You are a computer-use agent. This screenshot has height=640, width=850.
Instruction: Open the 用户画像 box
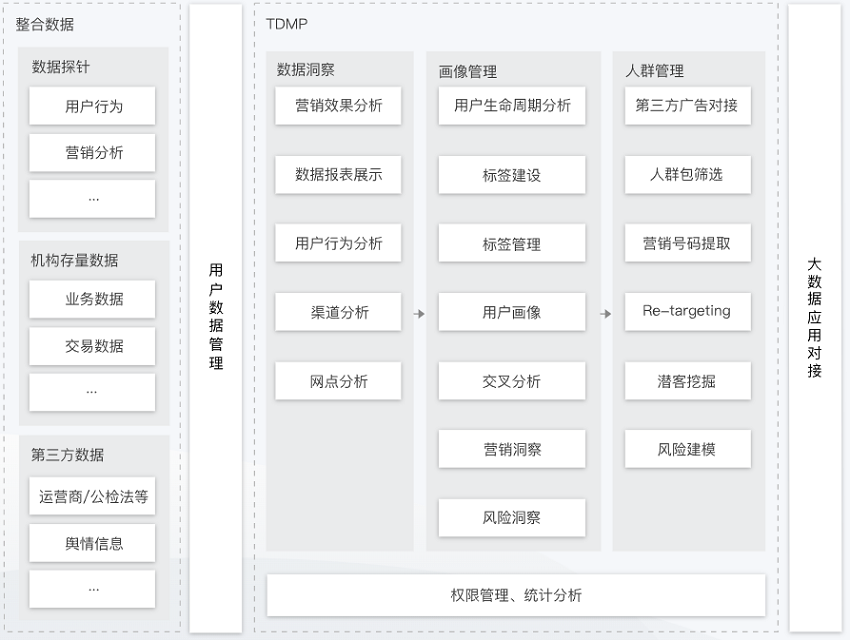tap(512, 312)
